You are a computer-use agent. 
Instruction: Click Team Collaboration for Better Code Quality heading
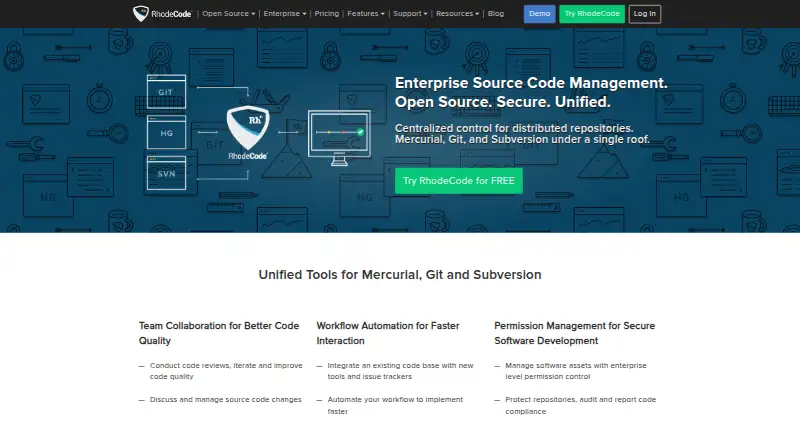(x=219, y=333)
